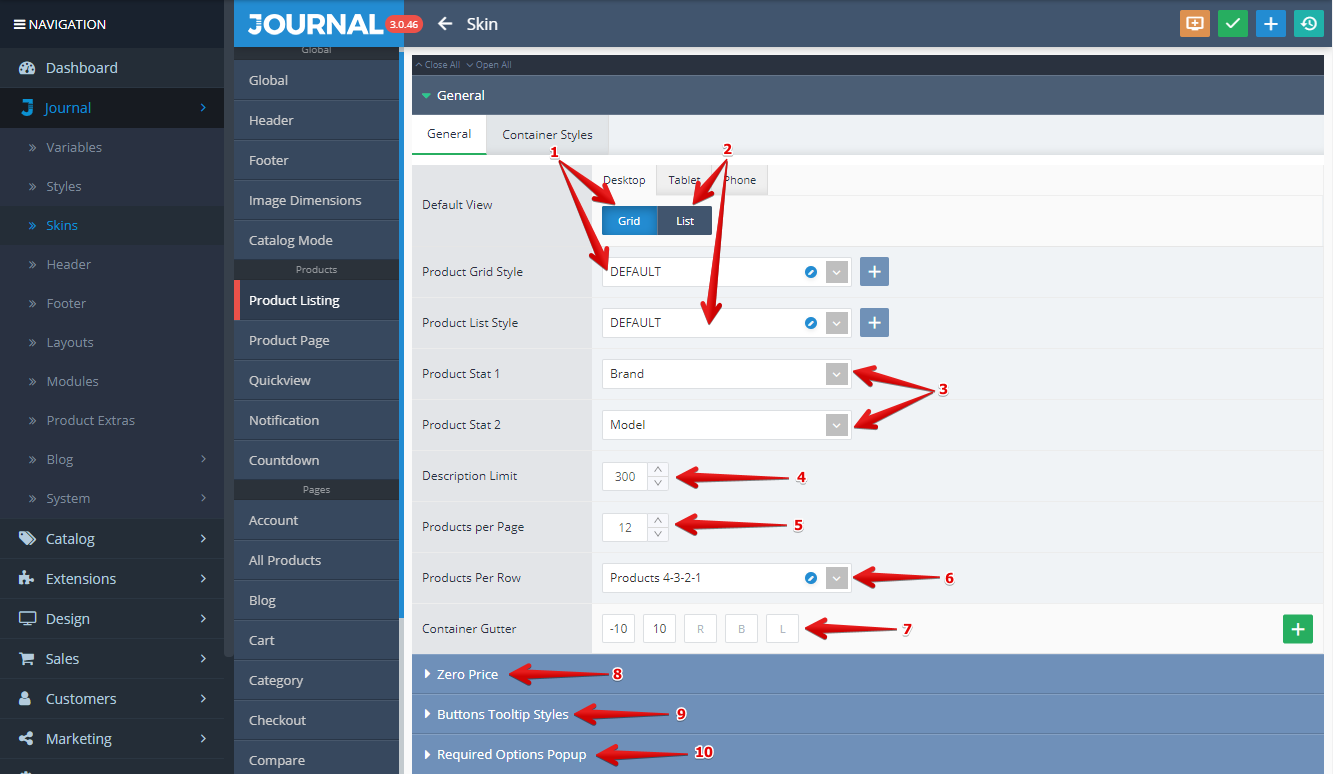This screenshot has width=1333, height=774.
Task: Edit Product List Style pencil icon
Action: (x=811, y=323)
